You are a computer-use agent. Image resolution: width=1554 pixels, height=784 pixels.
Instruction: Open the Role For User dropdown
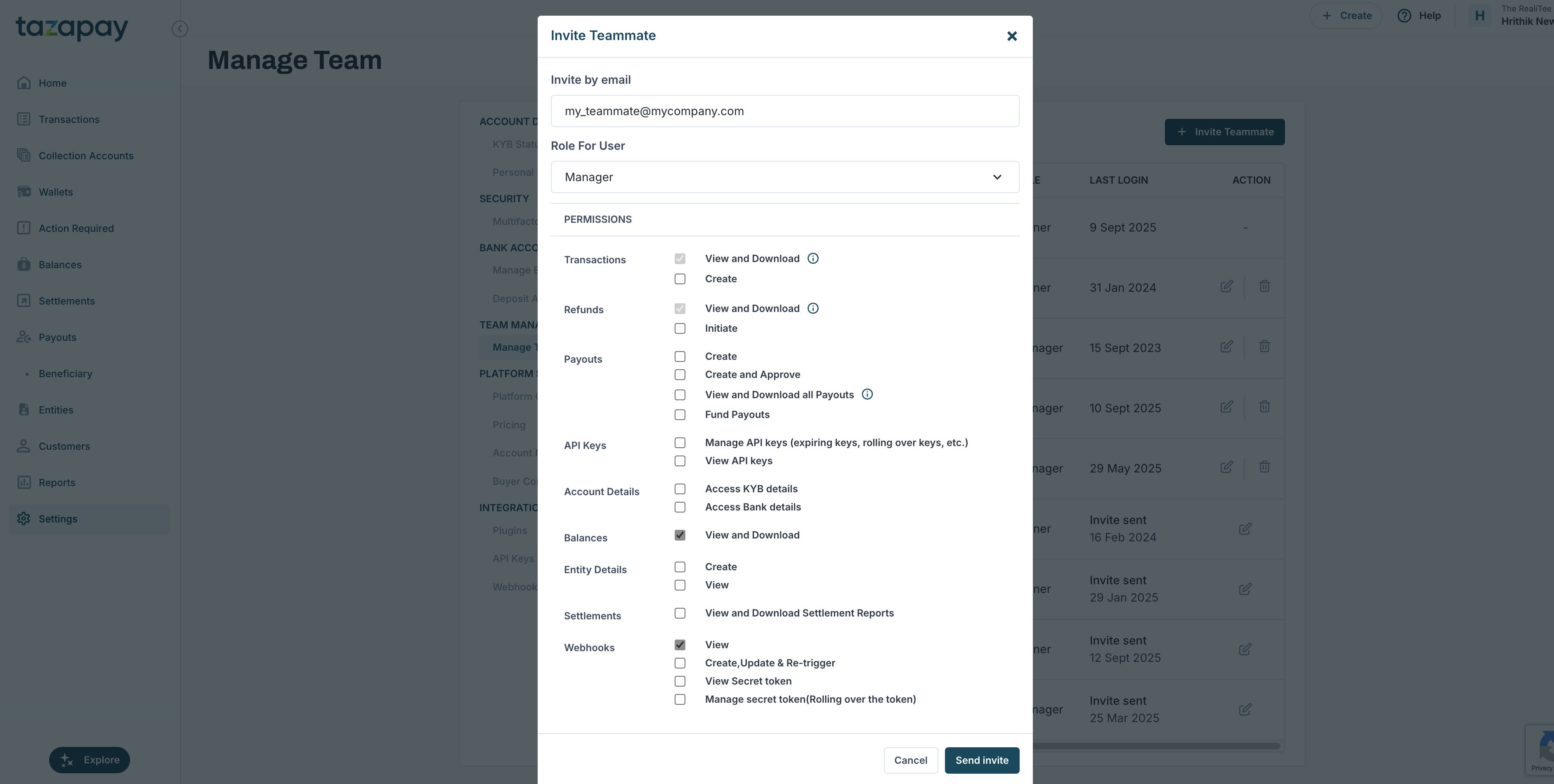(x=784, y=177)
